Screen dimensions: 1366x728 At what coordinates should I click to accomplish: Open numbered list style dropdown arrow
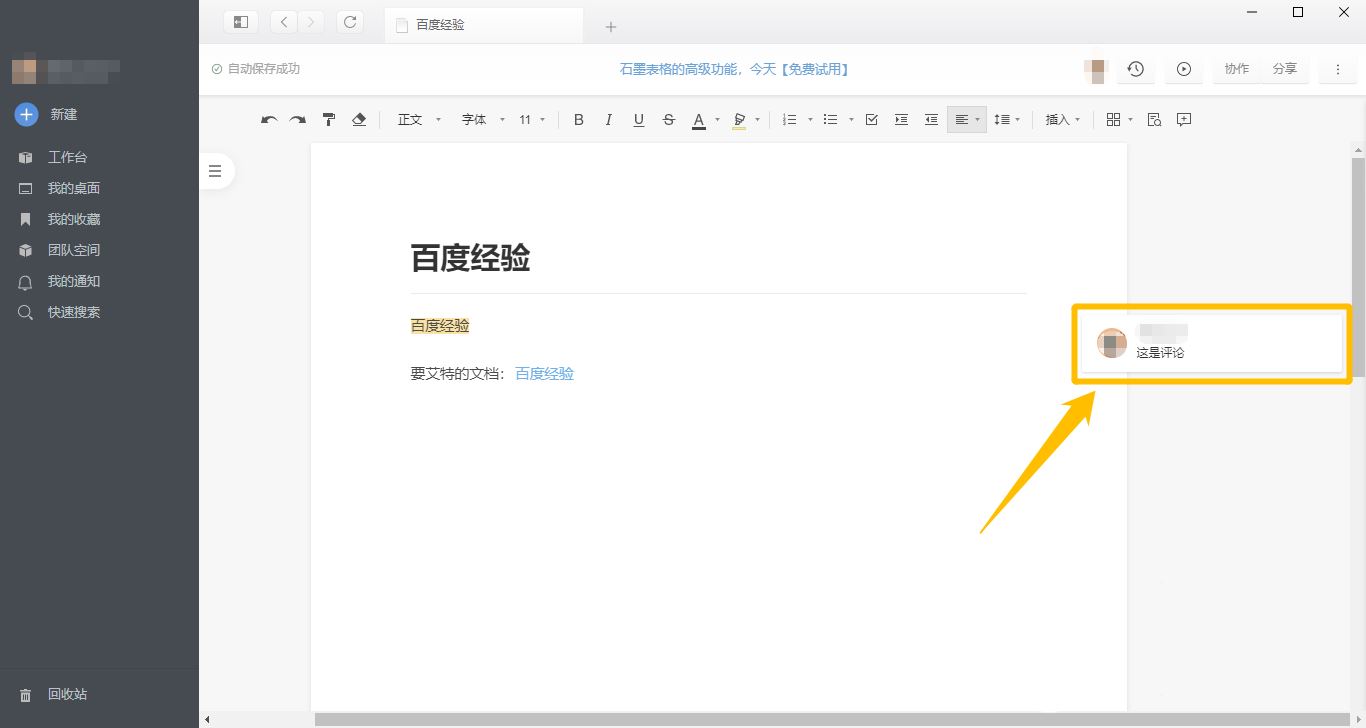810,120
